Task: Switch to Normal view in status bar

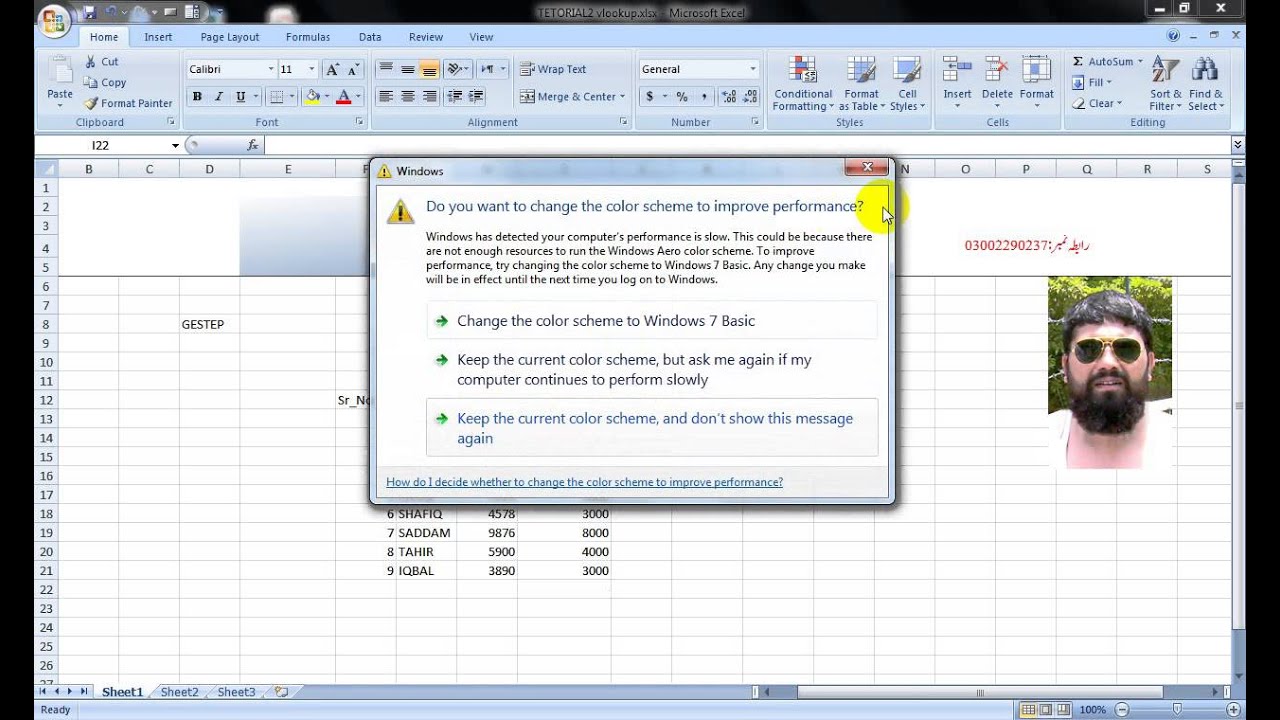Action: 1027,710
